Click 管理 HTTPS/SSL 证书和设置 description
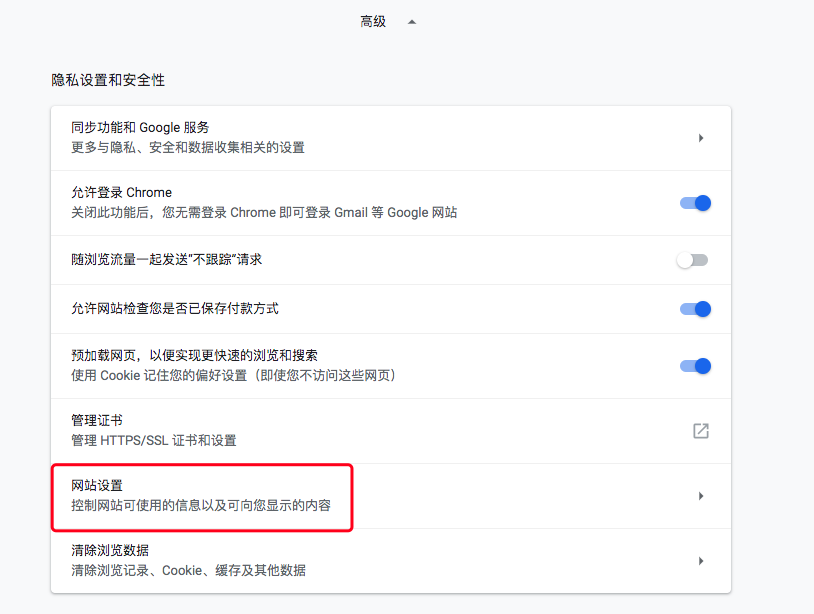This screenshot has height=614, width=814. coord(154,441)
